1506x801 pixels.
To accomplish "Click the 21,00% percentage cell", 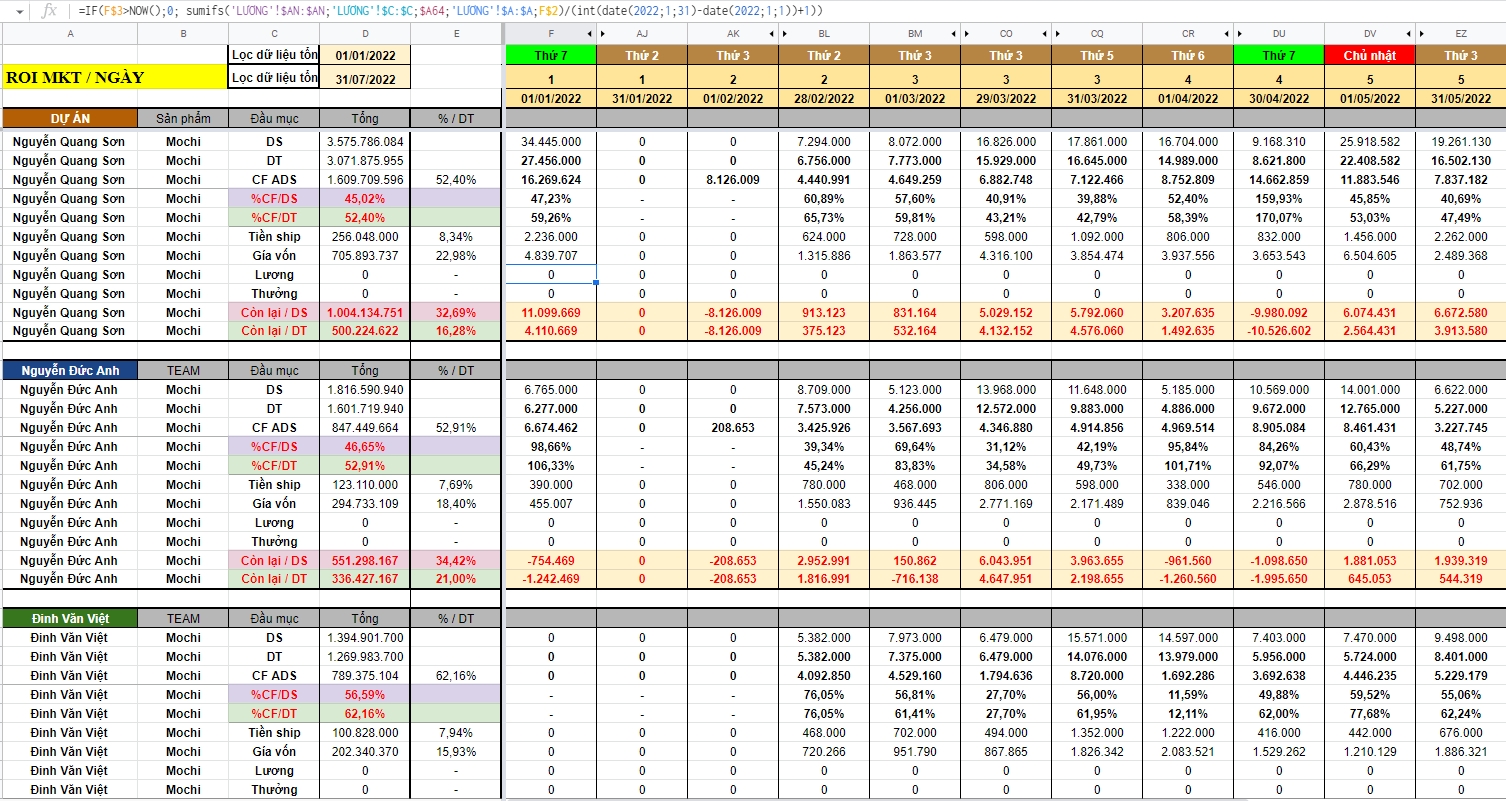I will pyautogui.click(x=456, y=579).
